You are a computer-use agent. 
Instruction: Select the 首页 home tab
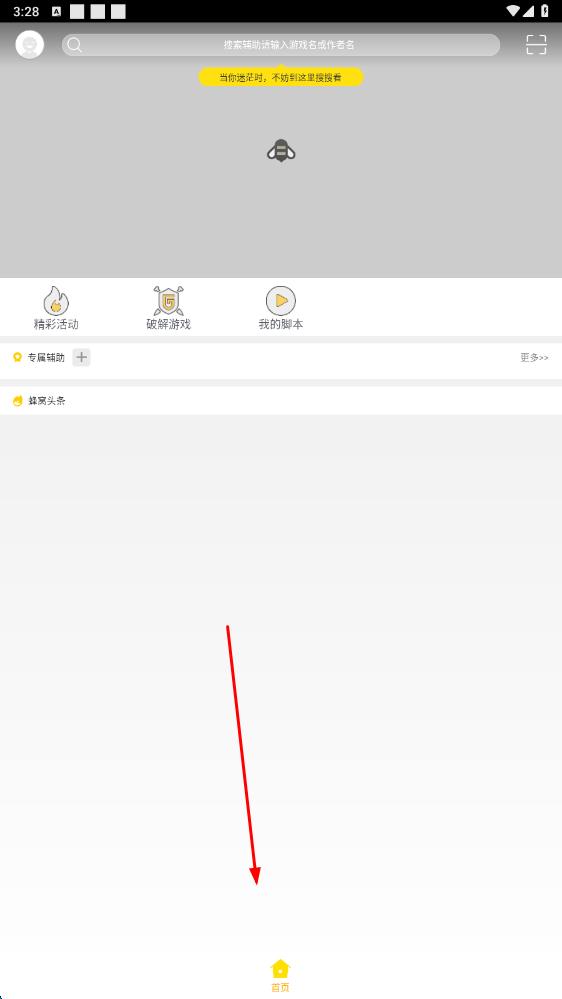click(x=280, y=976)
